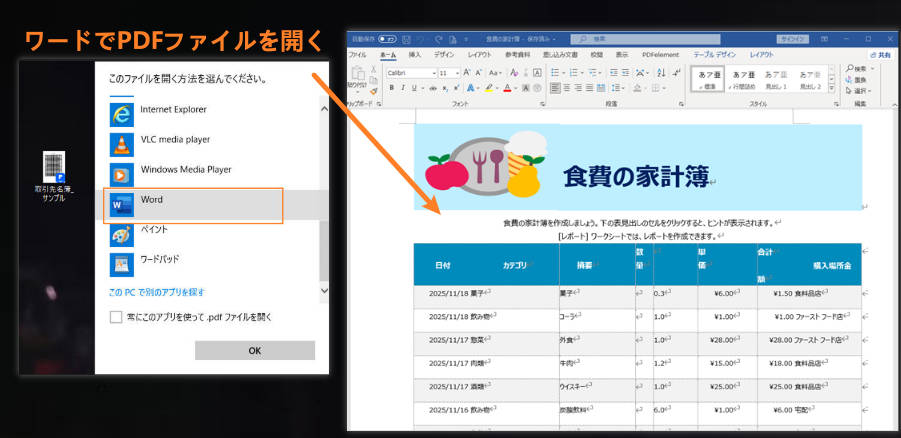
Task: Open the 検索 dropdown in editing group
Action: tap(873, 69)
